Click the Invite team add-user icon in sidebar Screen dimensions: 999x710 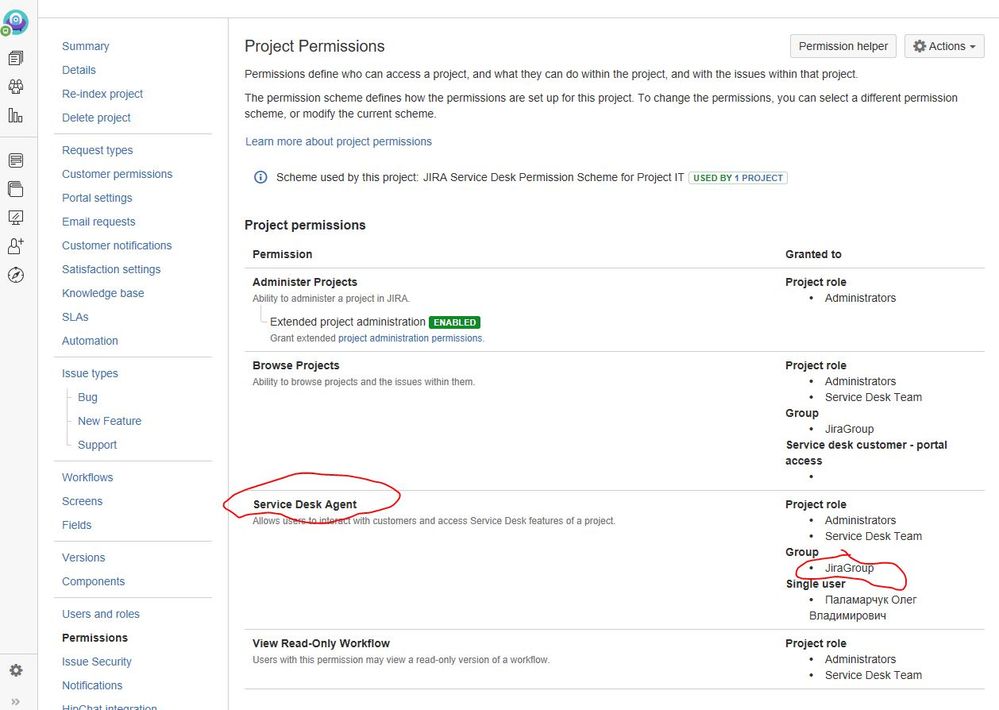tap(16, 246)
